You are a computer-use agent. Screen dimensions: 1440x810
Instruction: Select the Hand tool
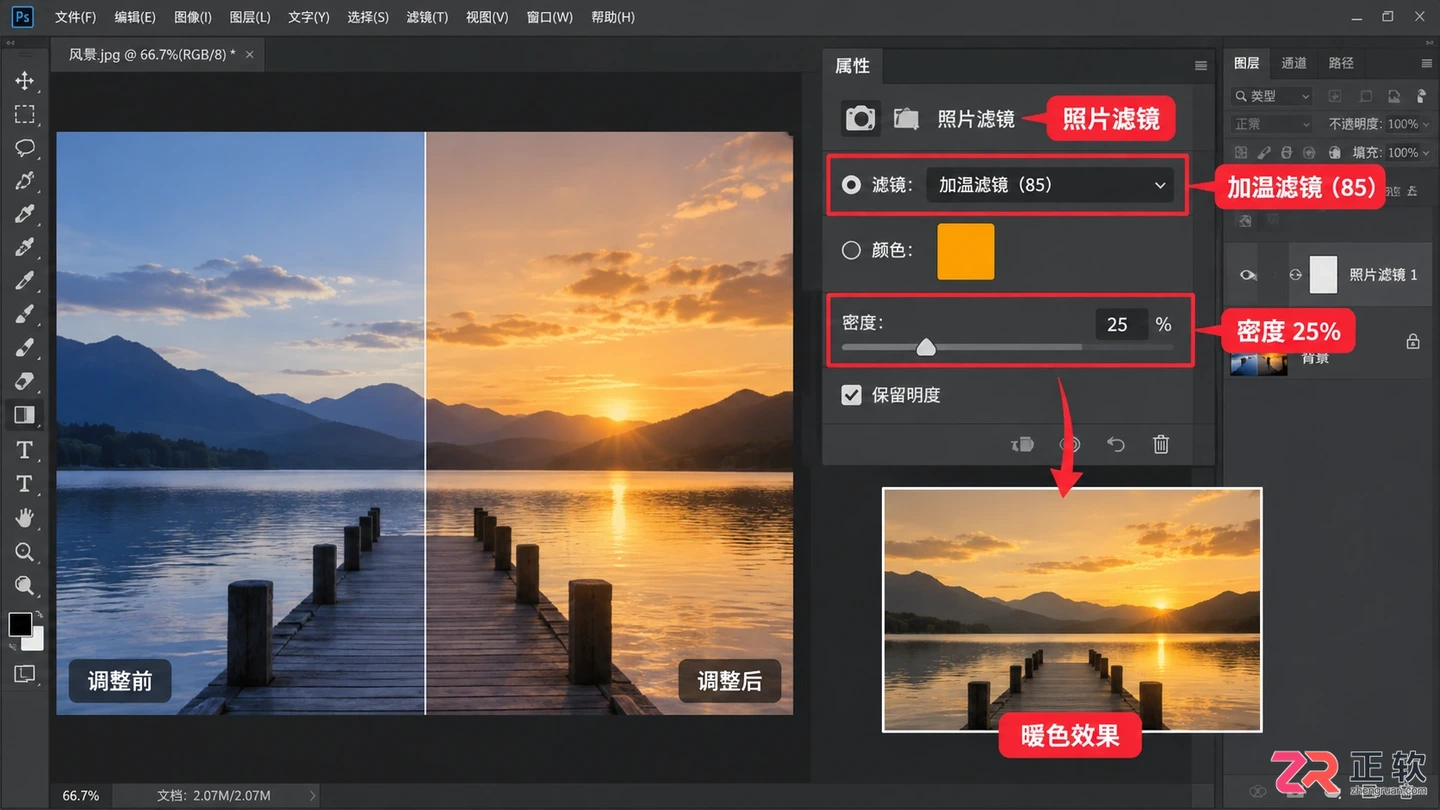click(24, 517)
